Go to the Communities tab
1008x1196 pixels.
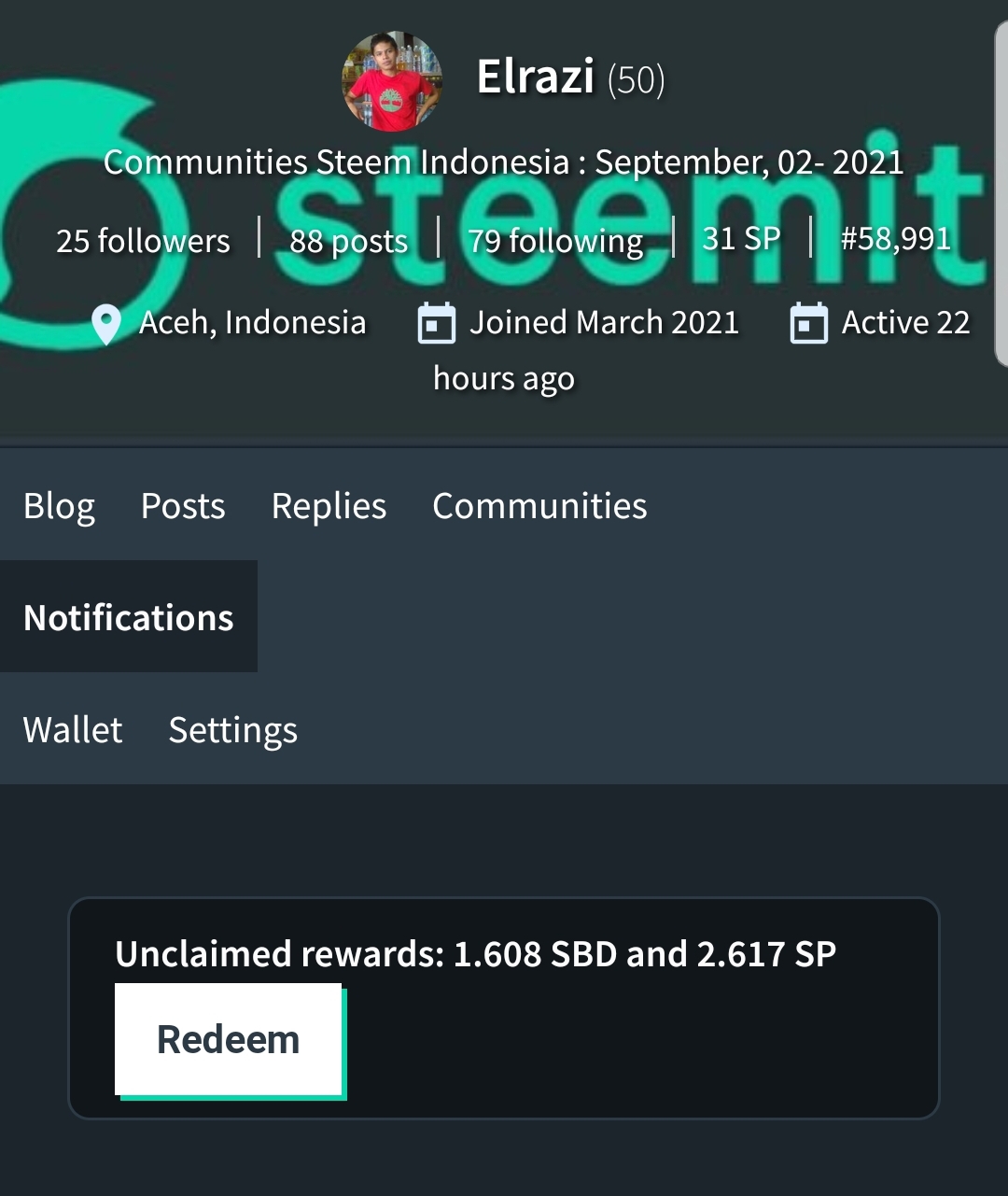[539, 506]
